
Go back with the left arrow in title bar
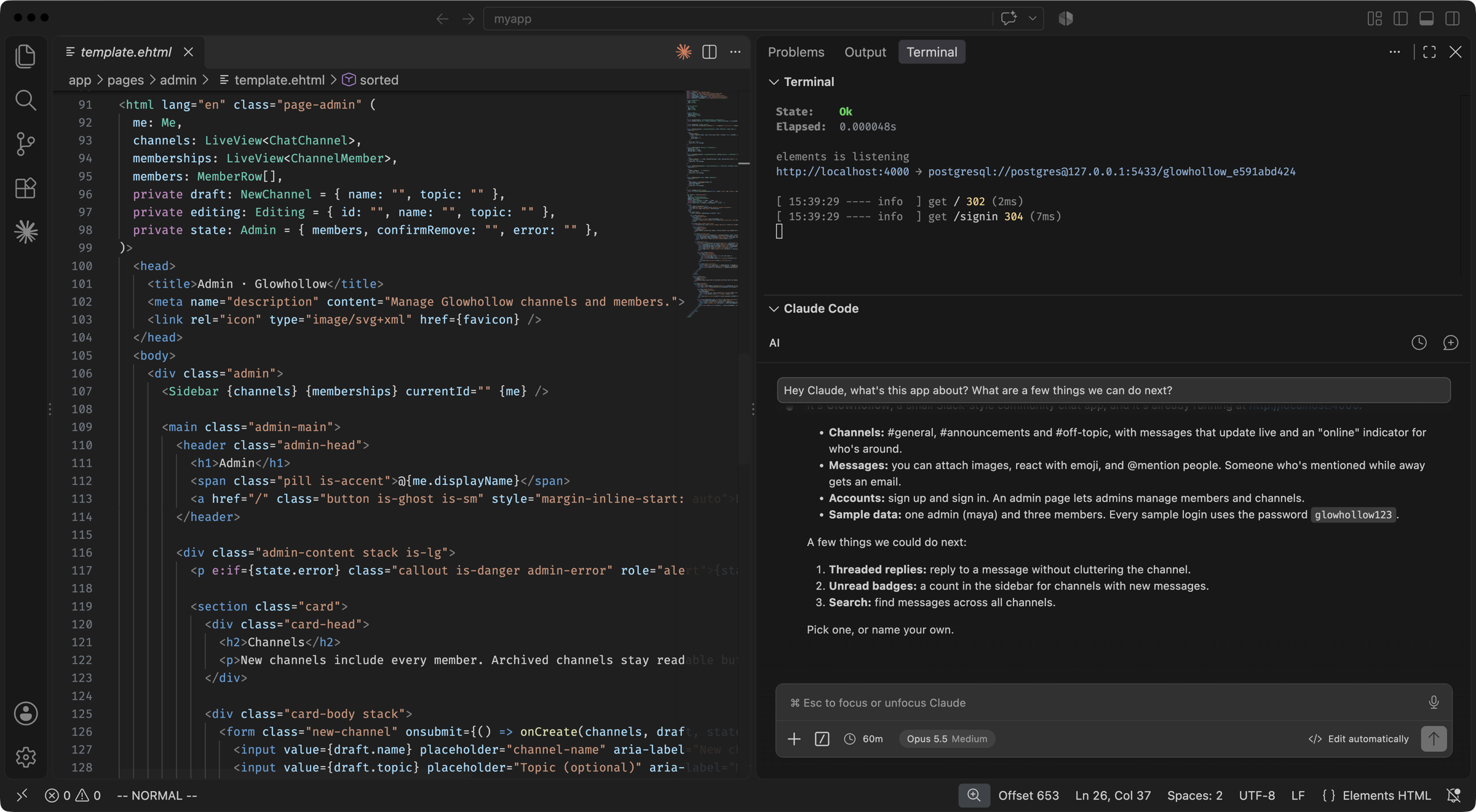coord(442,18)
